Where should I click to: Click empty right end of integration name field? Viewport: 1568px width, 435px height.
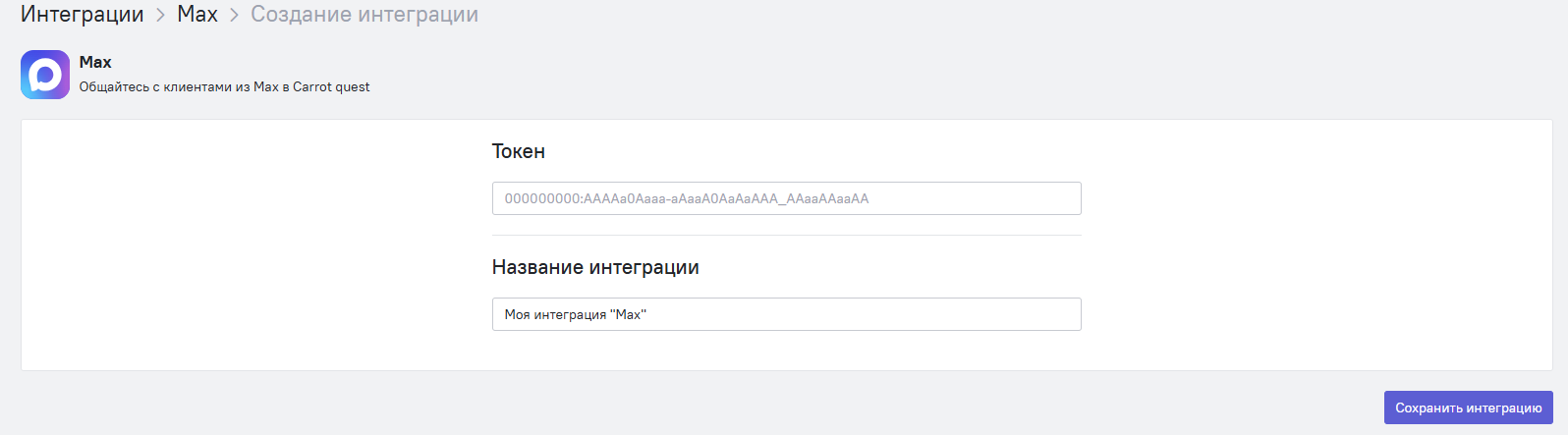pos(1032,314)
